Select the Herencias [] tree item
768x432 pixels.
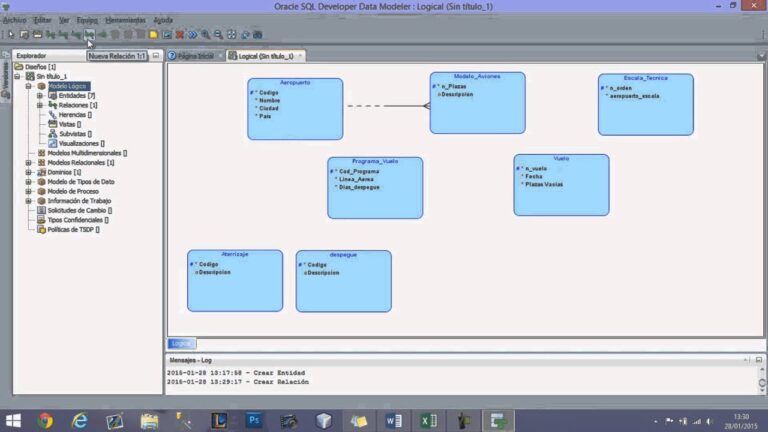[x=75, y=115]
